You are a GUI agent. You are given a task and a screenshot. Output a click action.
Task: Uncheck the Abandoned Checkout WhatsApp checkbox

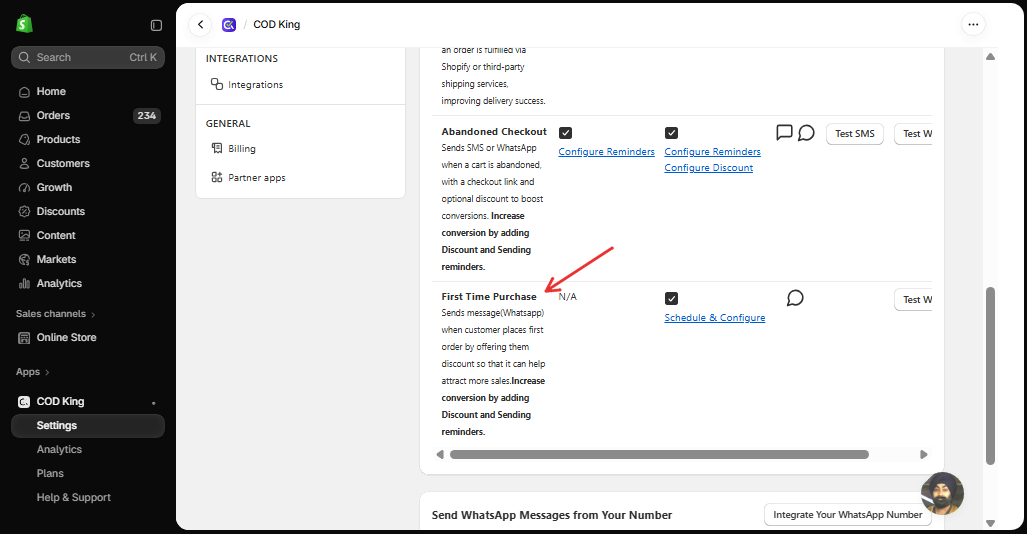(x=671, y=133)
